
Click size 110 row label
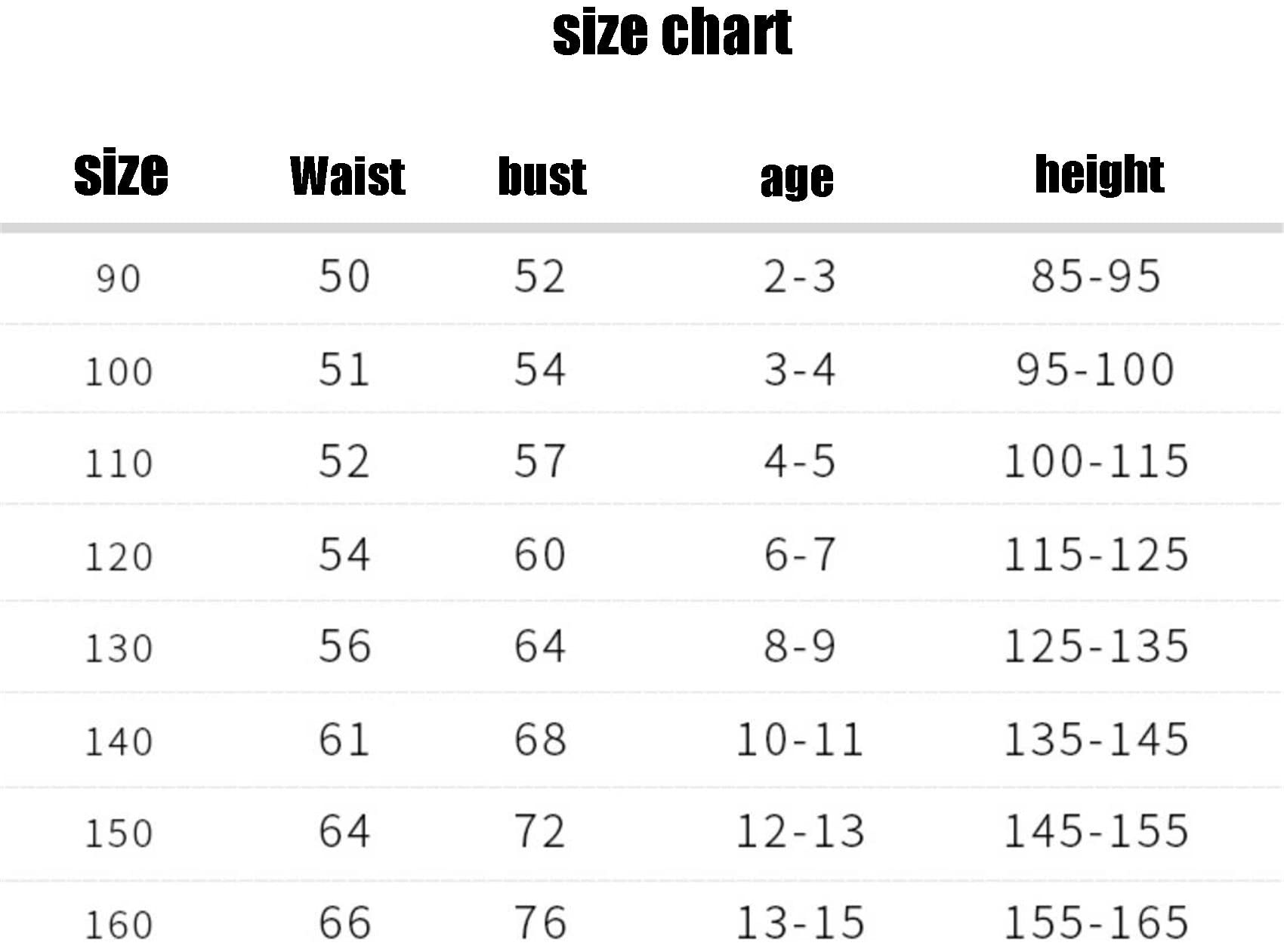pyautogui.click(x=119, y=463)
